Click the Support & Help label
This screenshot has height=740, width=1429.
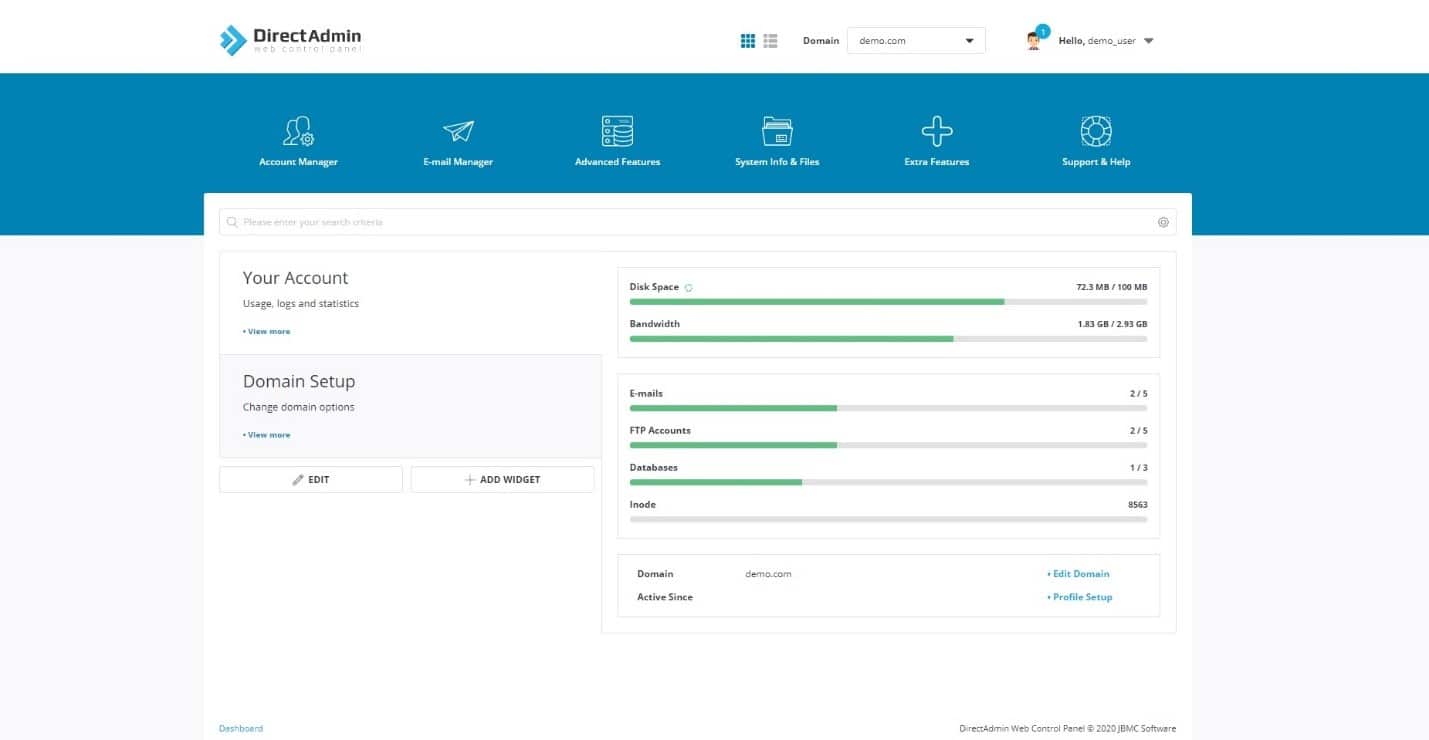pyautogui.click(x=1096, y=162)
